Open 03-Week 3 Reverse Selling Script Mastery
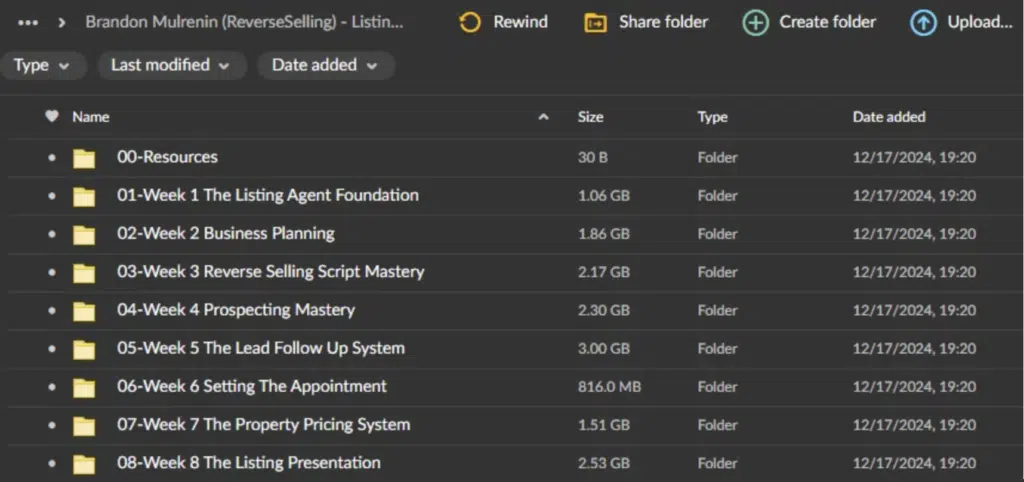 point(270,272)
